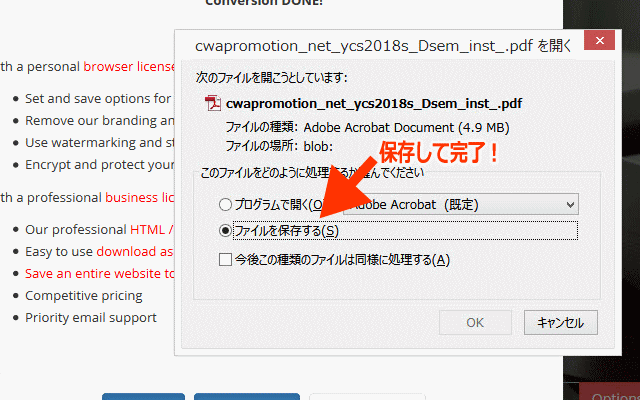Image resolution: width=640 pixels, height=400 pixels.
Task: Select the ファイルを保存する radio option
Action: point(226,231)
